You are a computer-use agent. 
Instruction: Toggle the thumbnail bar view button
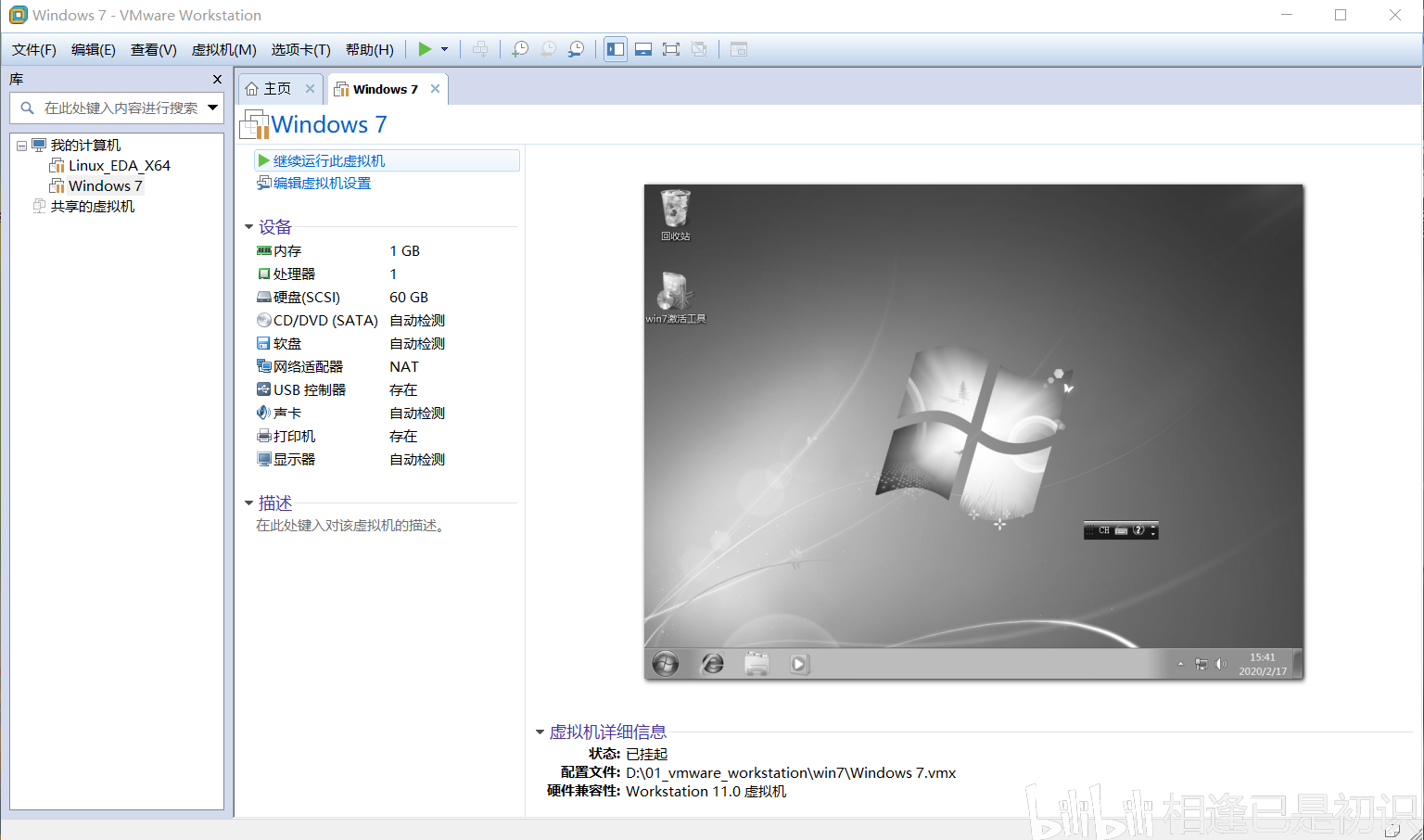coord(643,49)
